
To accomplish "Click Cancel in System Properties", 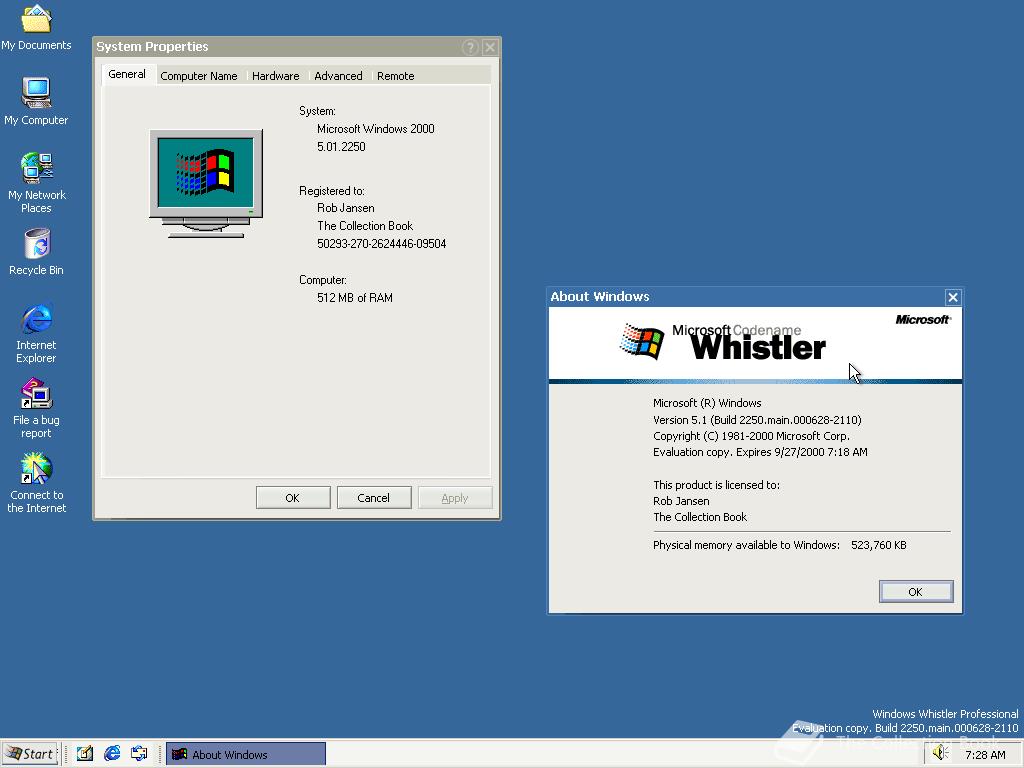I will (374, 498).
